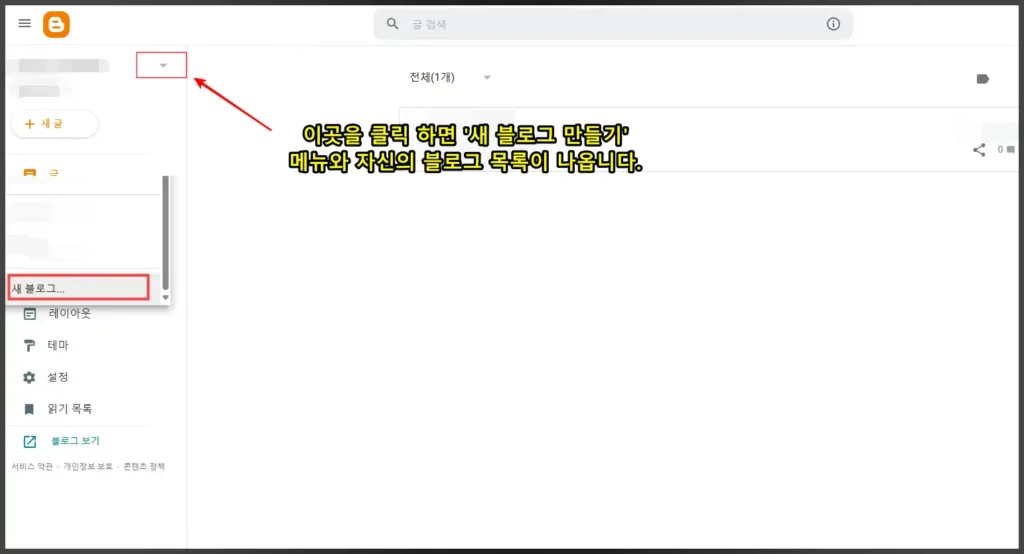Open the info icon in search bar
This screenshot has height=554, width=1024.
(x=833, y=24)
